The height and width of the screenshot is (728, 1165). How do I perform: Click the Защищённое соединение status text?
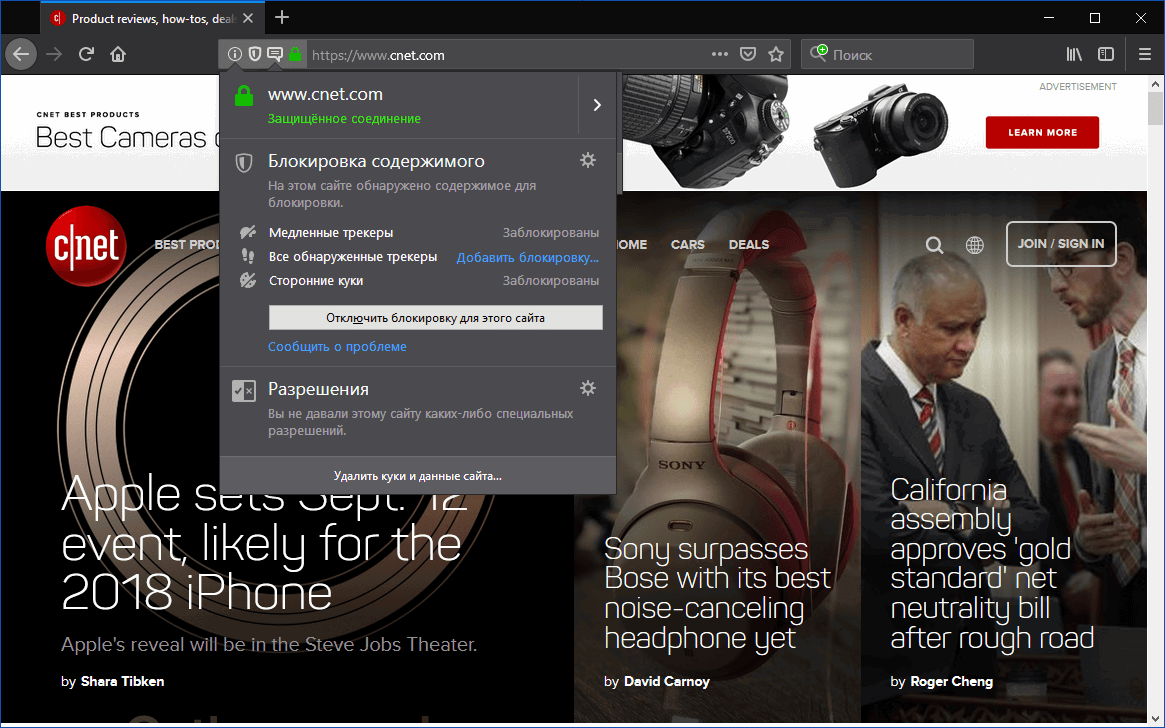coord(344,119)
